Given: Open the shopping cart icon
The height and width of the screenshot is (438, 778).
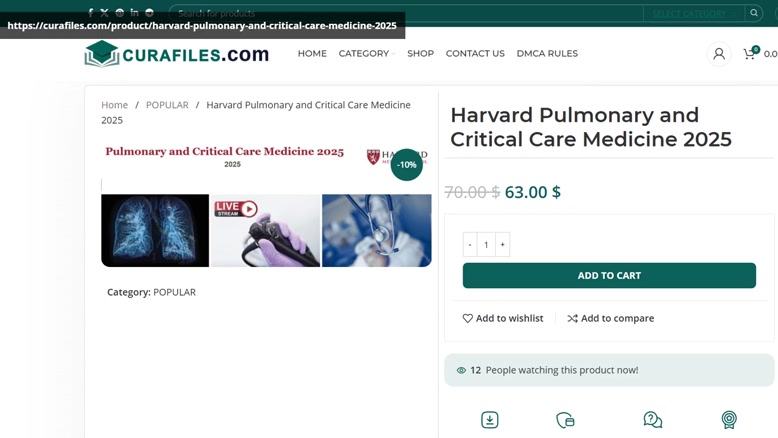Looking at the screenshot, I should 750,53.
